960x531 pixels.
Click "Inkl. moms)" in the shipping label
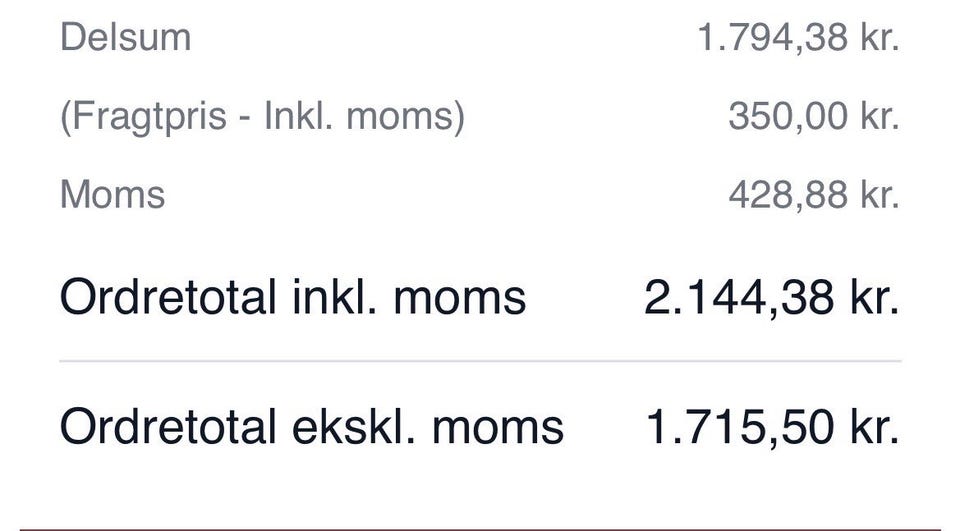(364, 116)
